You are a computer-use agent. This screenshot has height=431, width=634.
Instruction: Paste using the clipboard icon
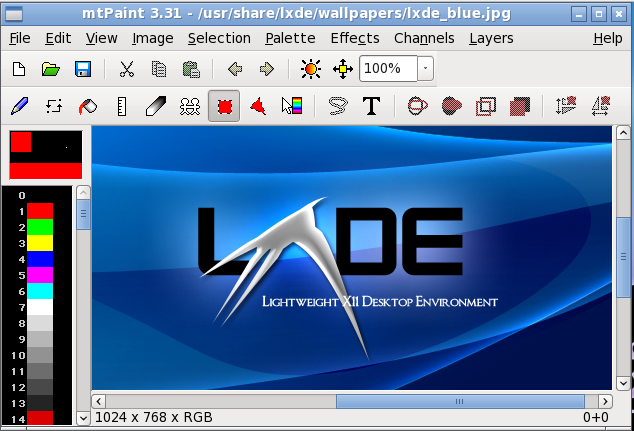(x=191, y=69)
